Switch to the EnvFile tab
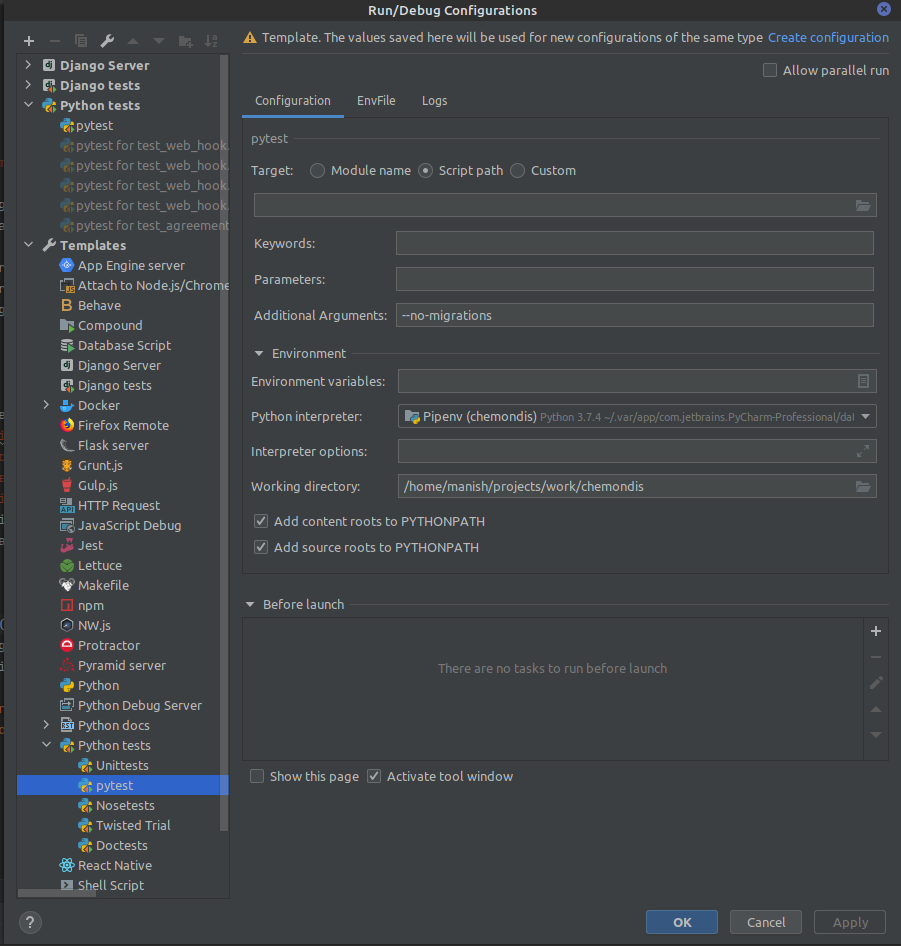 (375, 100)
